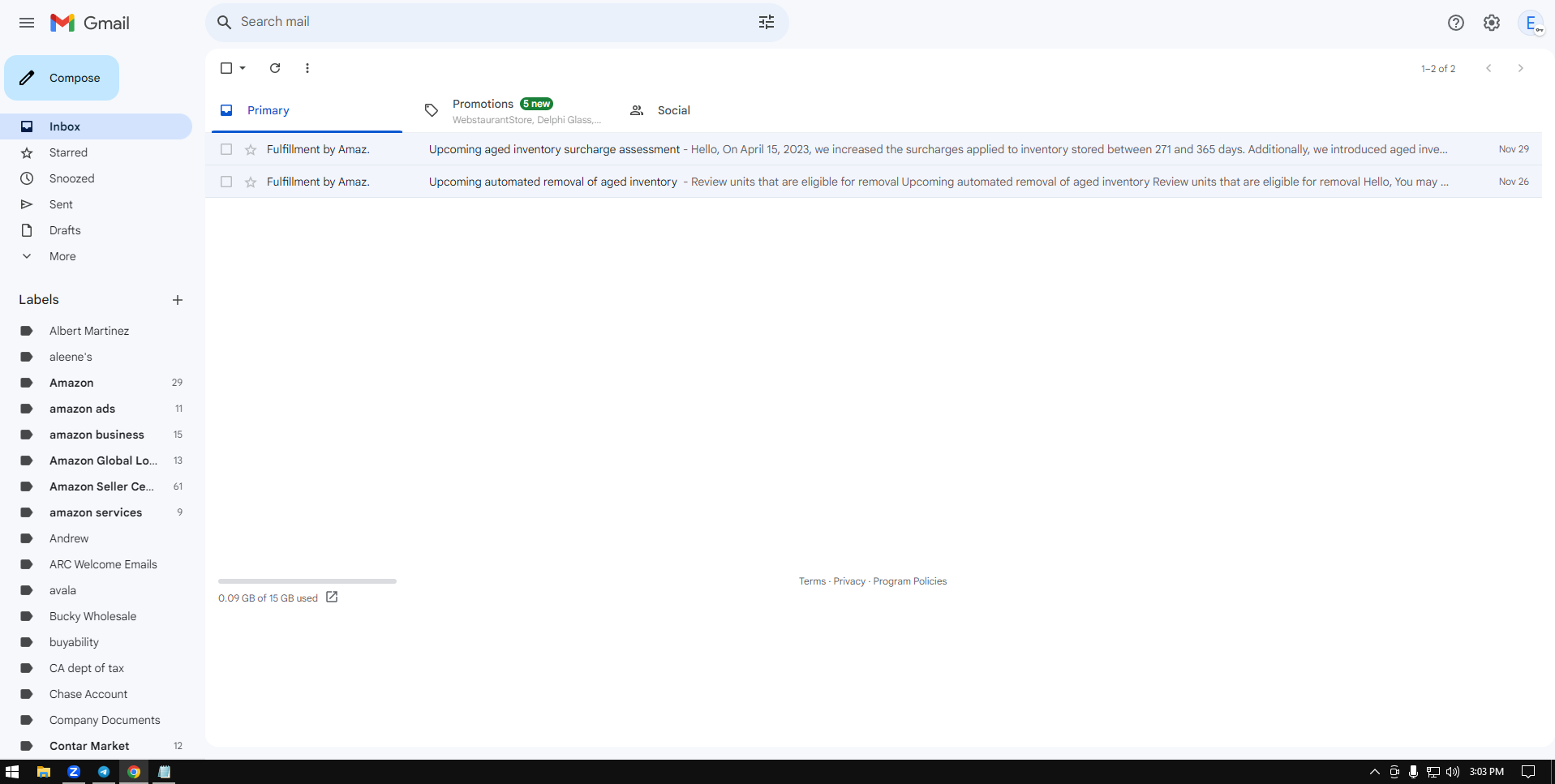Open the aleene's label
Image resolution: width=1555 pixels, height=784 pixels.
96,357
